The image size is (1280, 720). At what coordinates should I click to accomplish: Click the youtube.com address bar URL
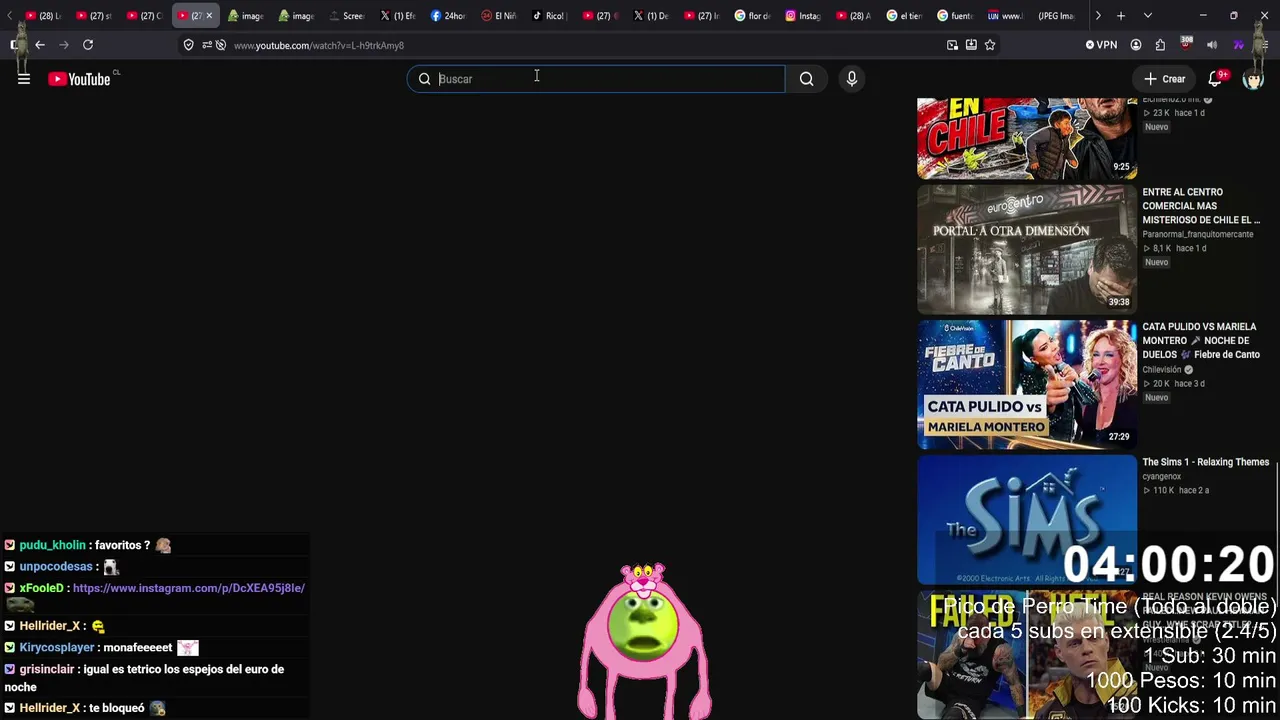pos(319,45)
